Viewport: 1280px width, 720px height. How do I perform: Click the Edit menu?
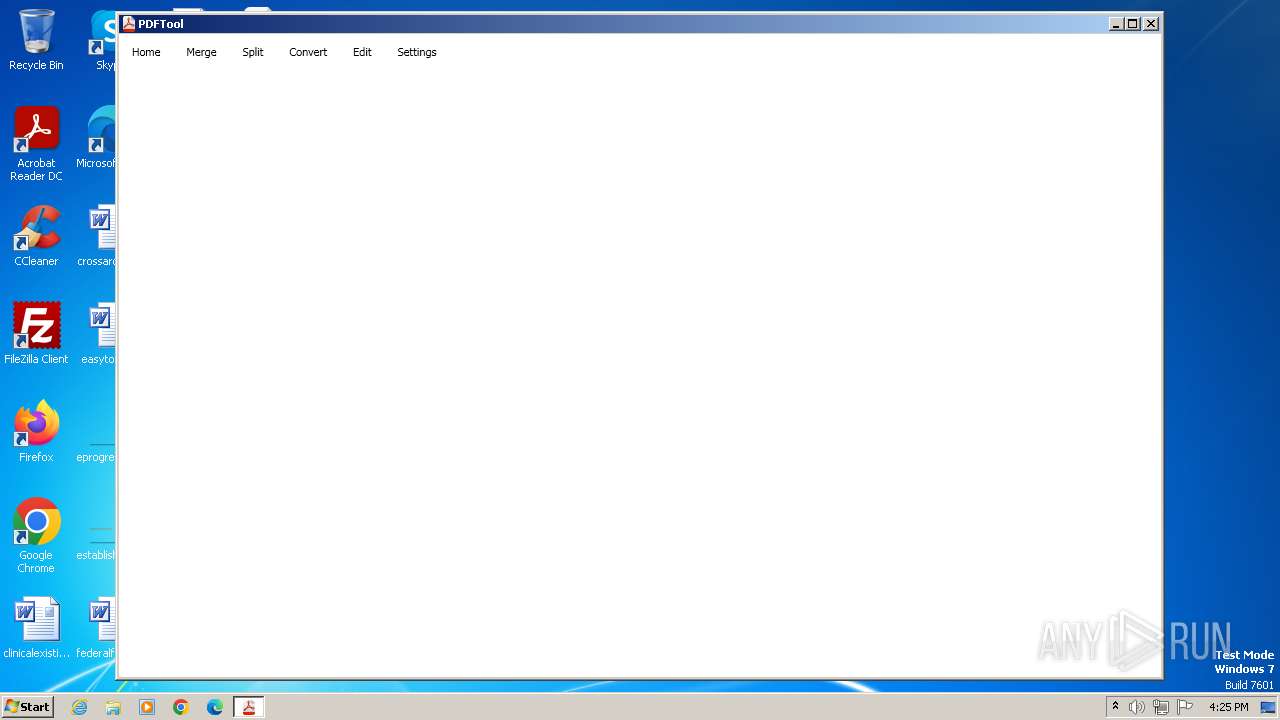362,52
